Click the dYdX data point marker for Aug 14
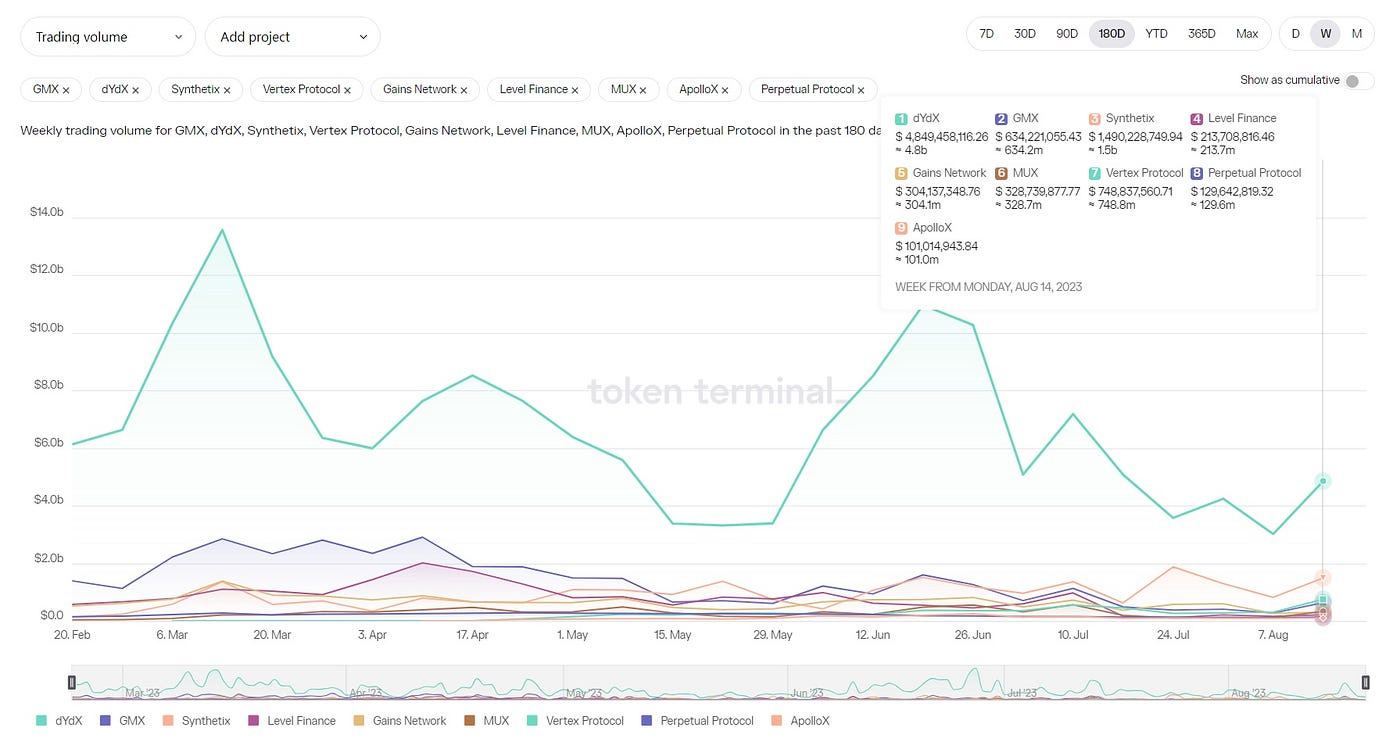This screenshot has width=1400, height=739. [1323, 481]
